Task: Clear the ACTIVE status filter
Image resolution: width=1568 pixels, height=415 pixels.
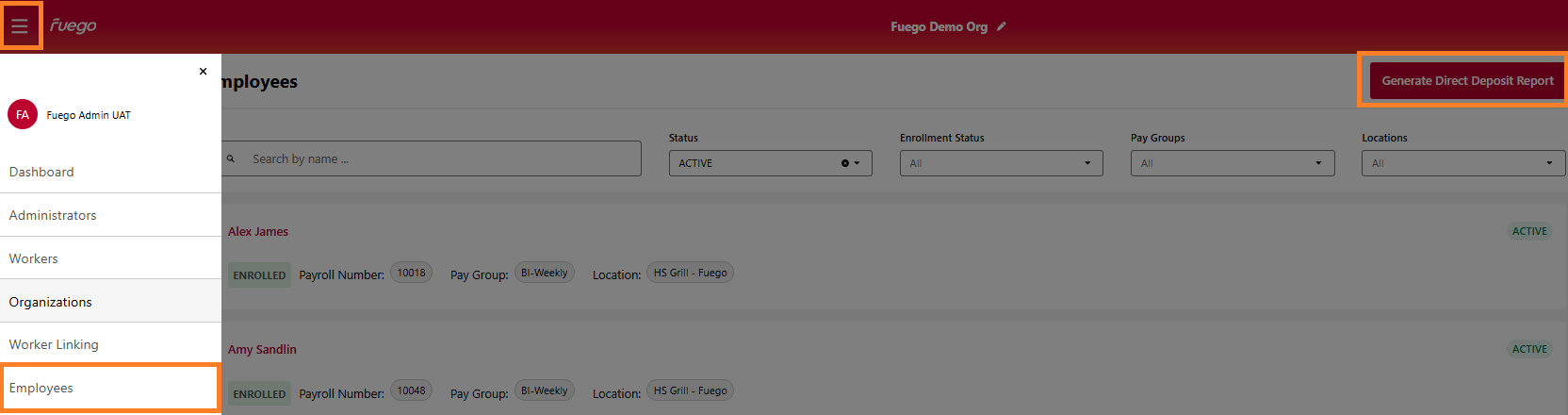Action: [845, 163]
